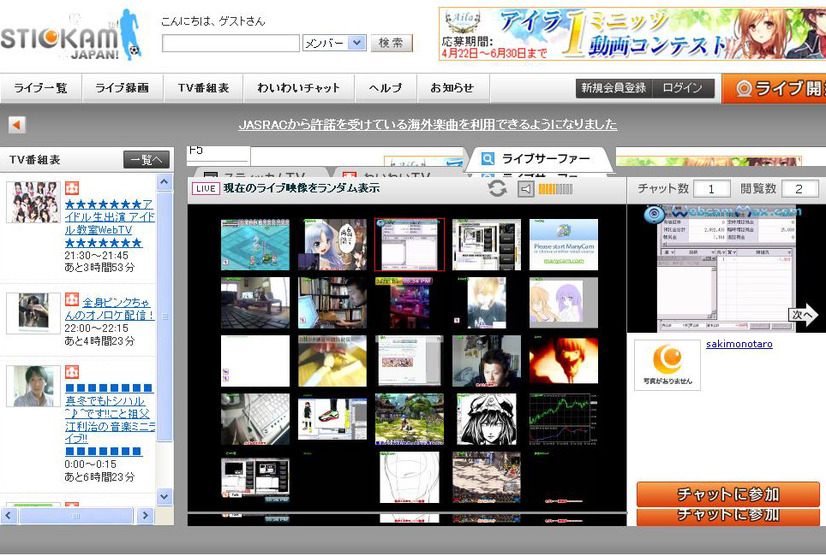The height and width of the screenshot is (556, 826).
Task: Click the TV list right scroll arrow
Action: point(145,515)
